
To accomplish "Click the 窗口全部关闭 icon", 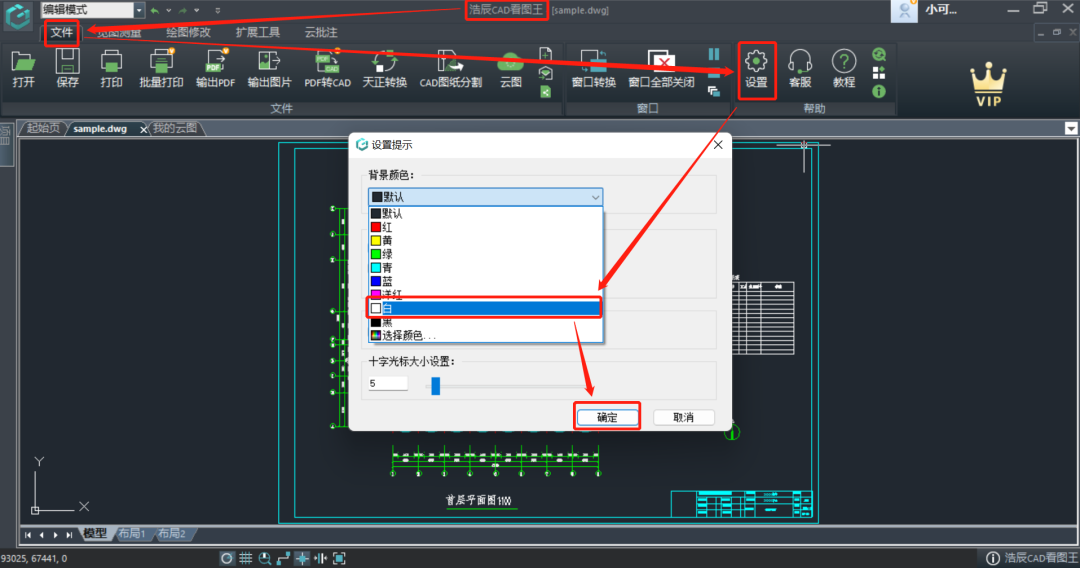I will point(660,68).
